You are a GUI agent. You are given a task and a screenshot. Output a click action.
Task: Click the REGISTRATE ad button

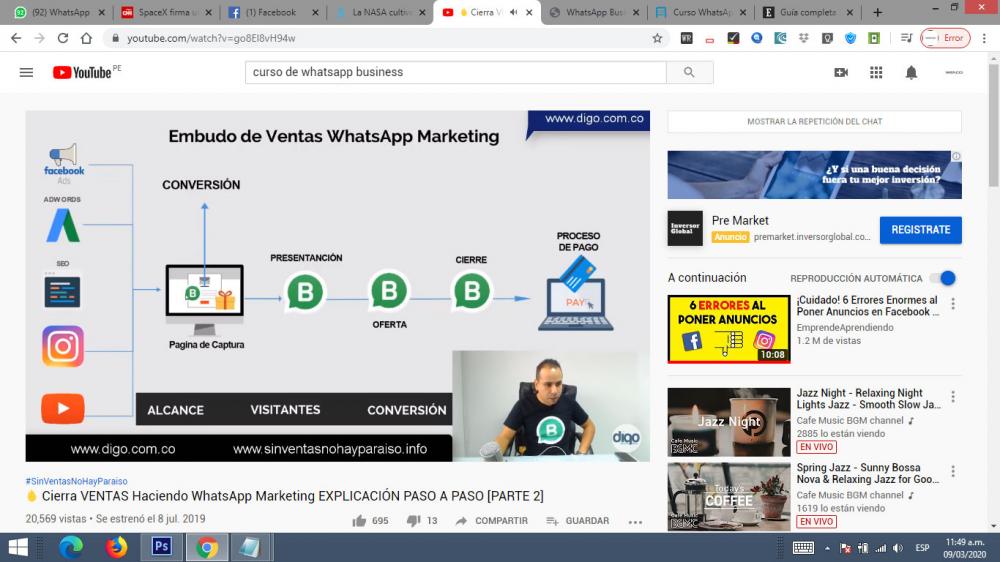click(920, 230)
